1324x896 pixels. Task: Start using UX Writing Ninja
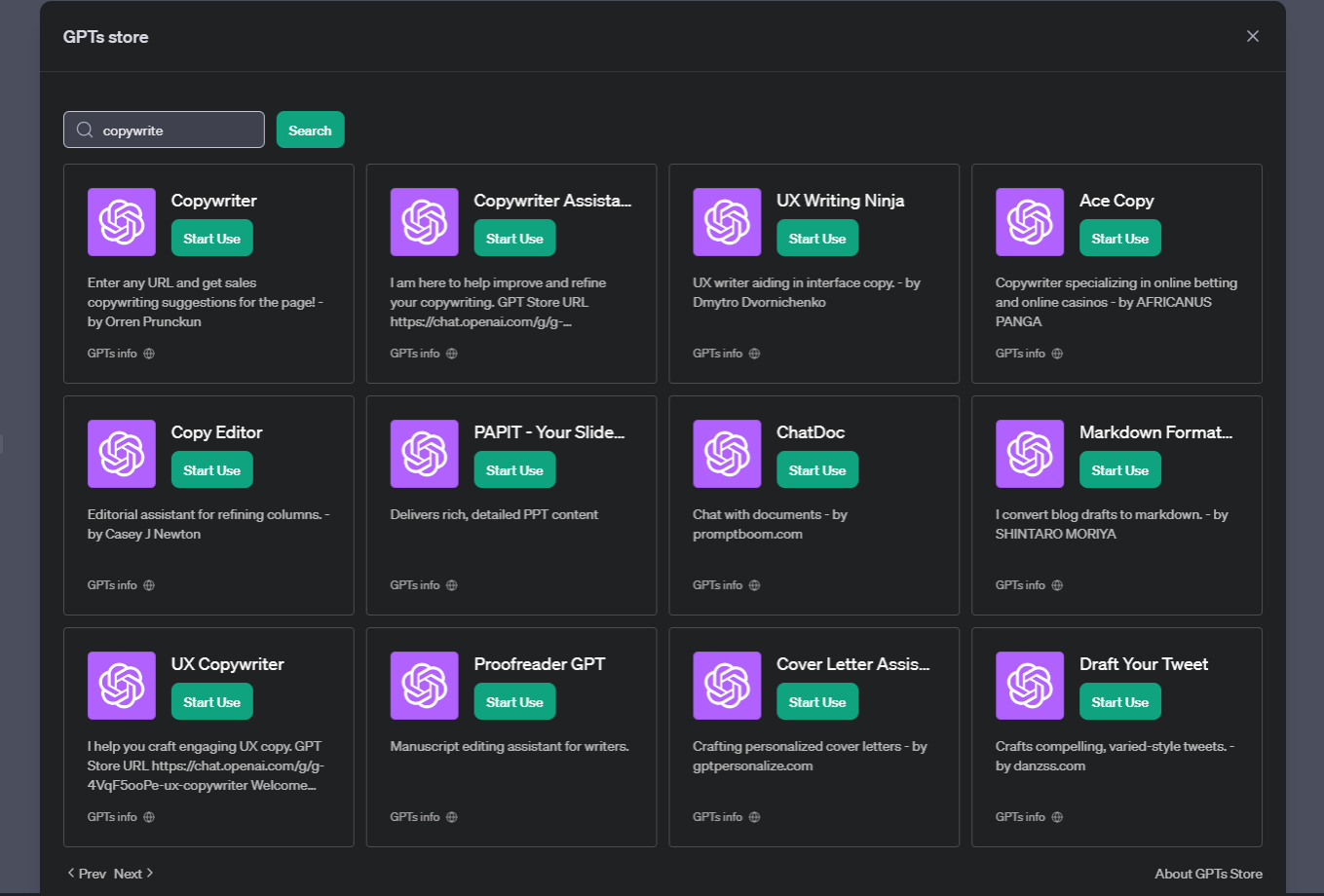817,239
